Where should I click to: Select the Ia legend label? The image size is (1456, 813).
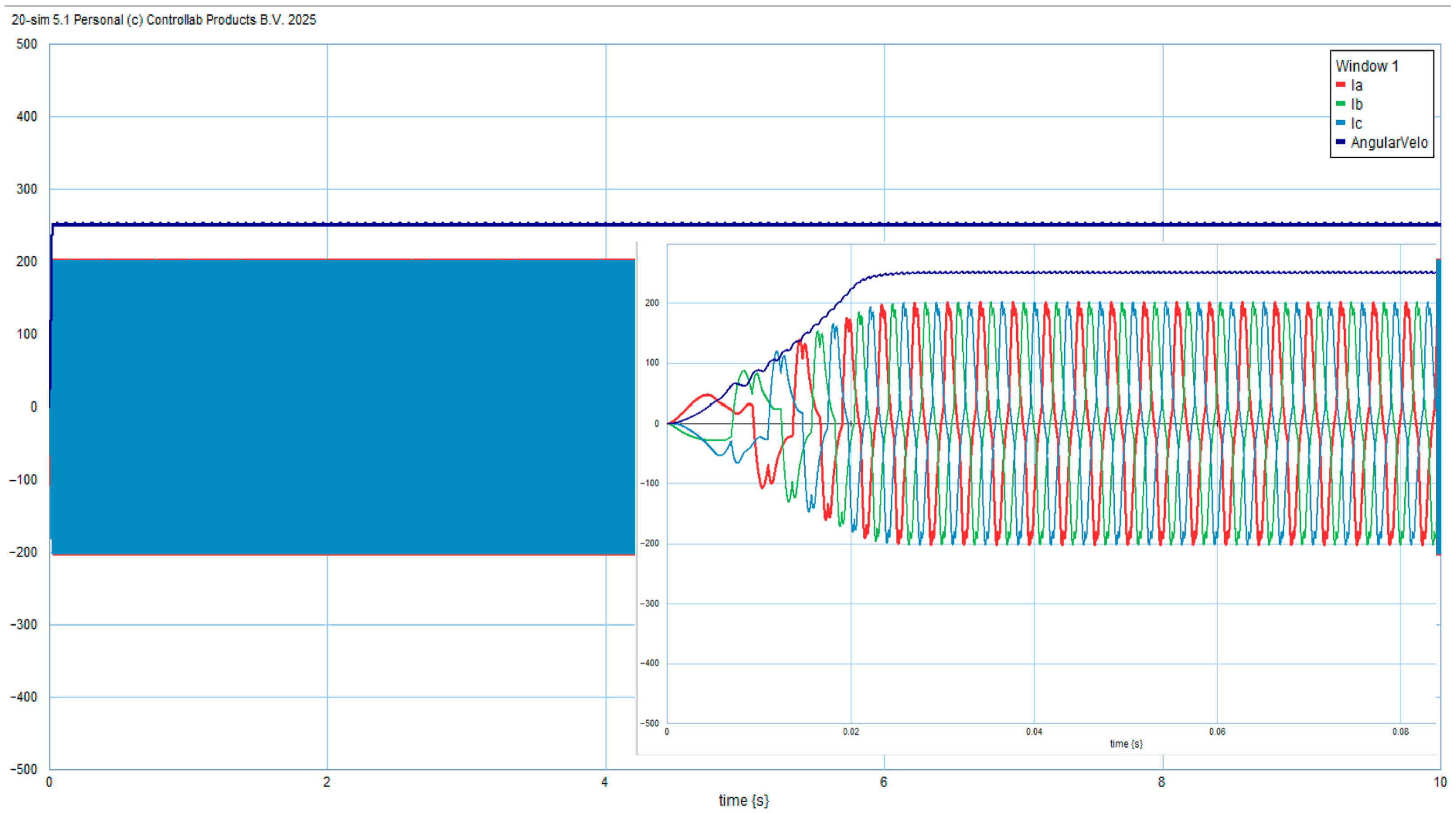click(1357, 86)
